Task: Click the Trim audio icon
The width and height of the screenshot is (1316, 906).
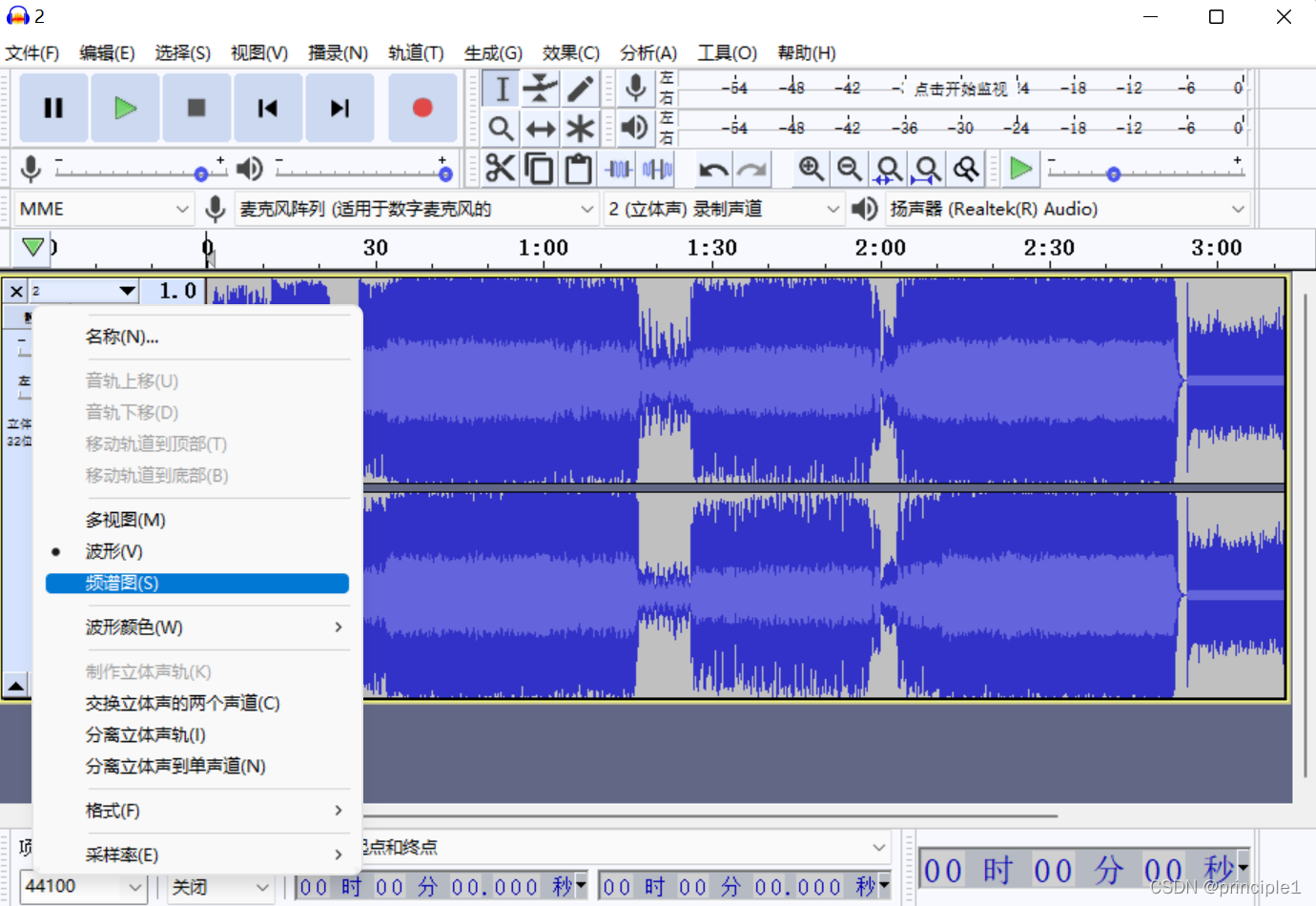Action: 619,169
